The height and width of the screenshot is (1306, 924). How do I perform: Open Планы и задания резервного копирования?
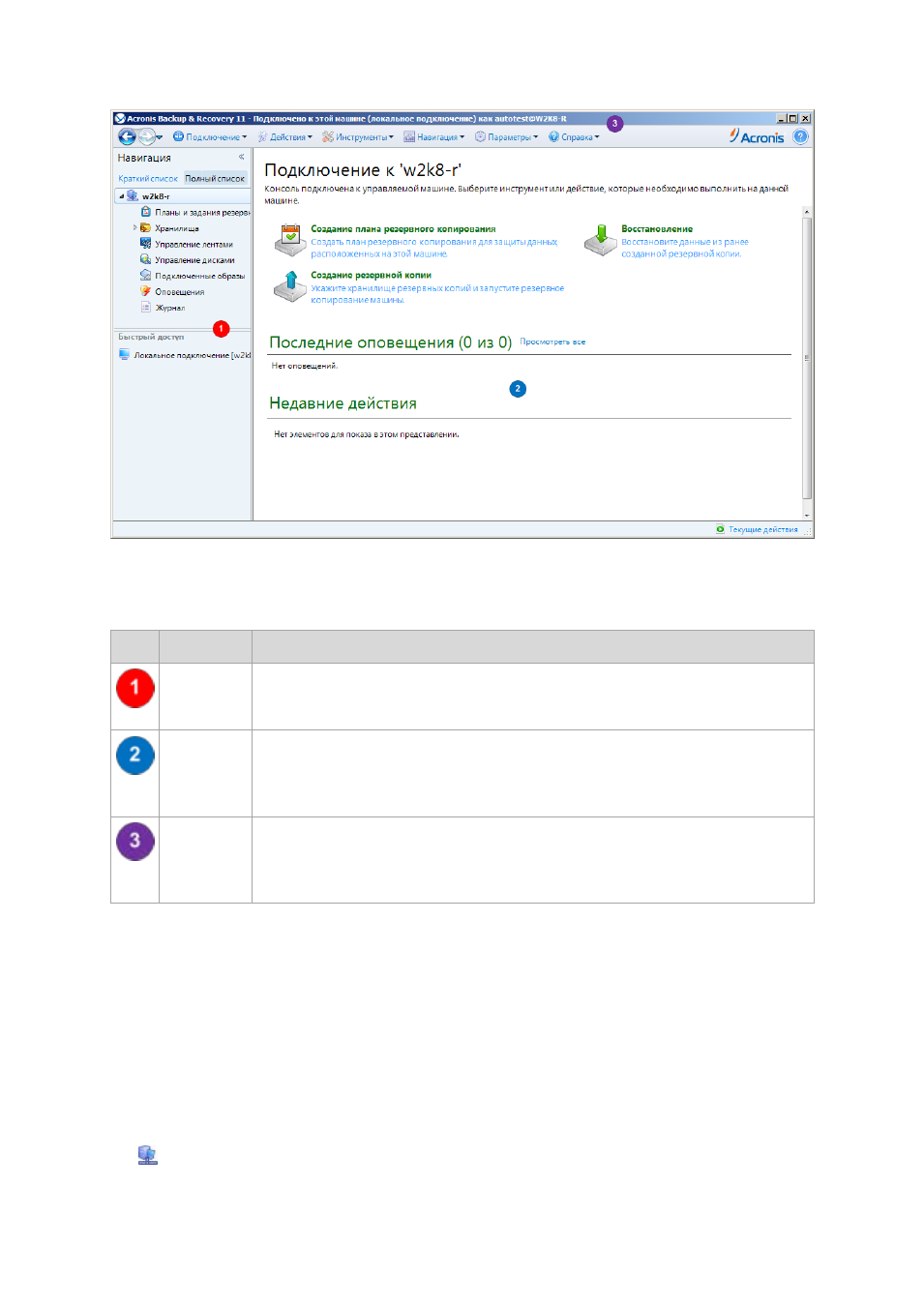[x=202, y=213]
